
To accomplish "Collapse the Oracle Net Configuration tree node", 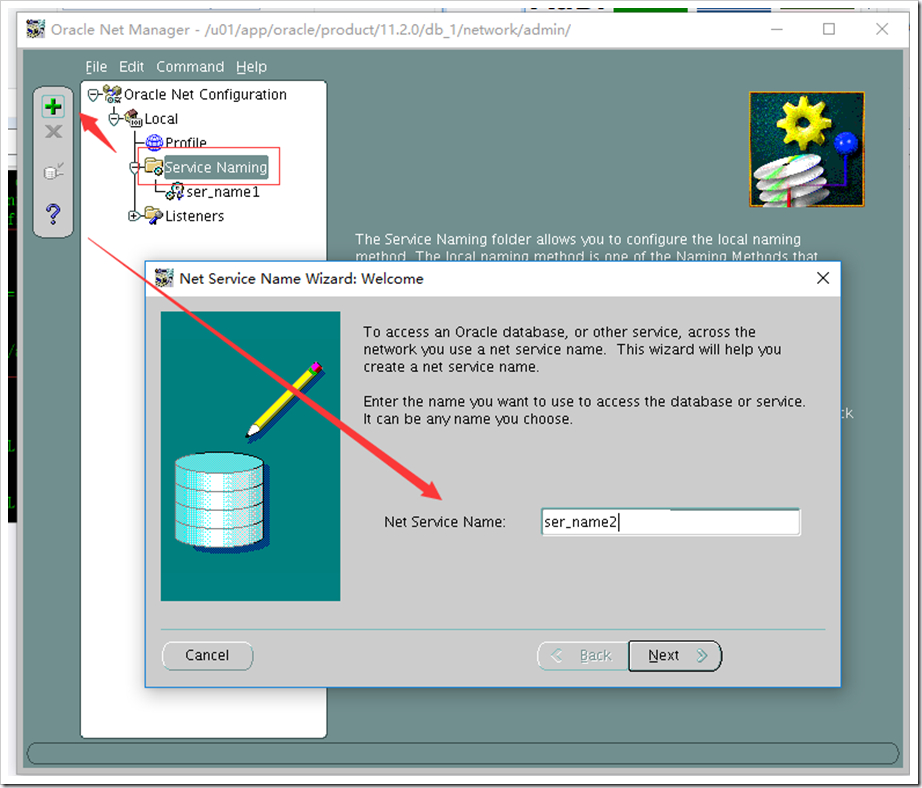I will point(93,95).
